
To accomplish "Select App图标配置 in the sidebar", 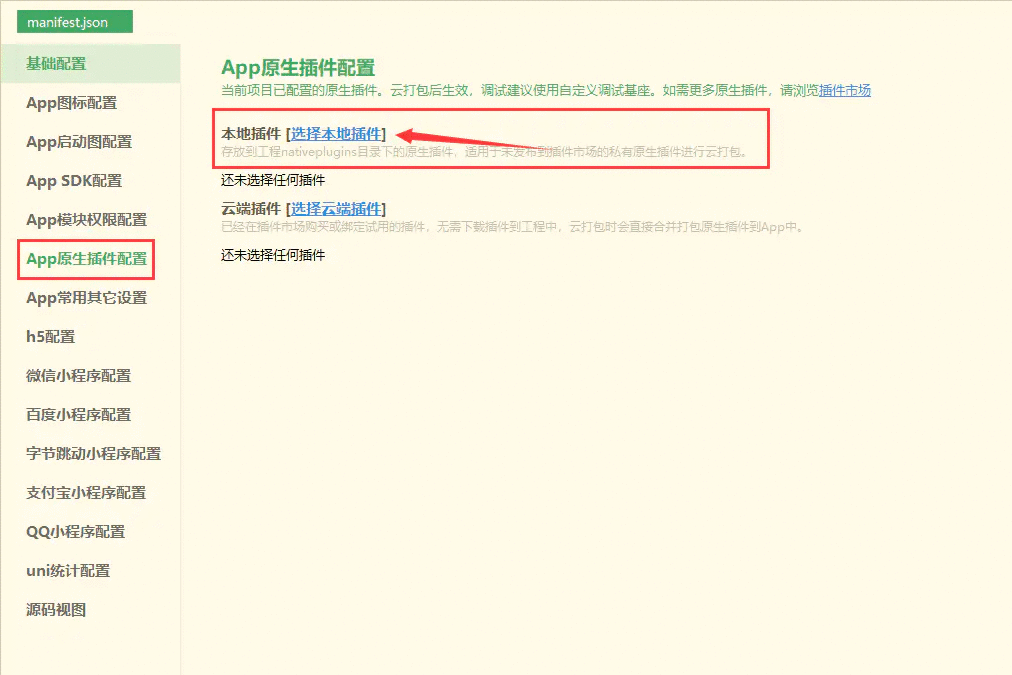I will click(x=70, y=102).
